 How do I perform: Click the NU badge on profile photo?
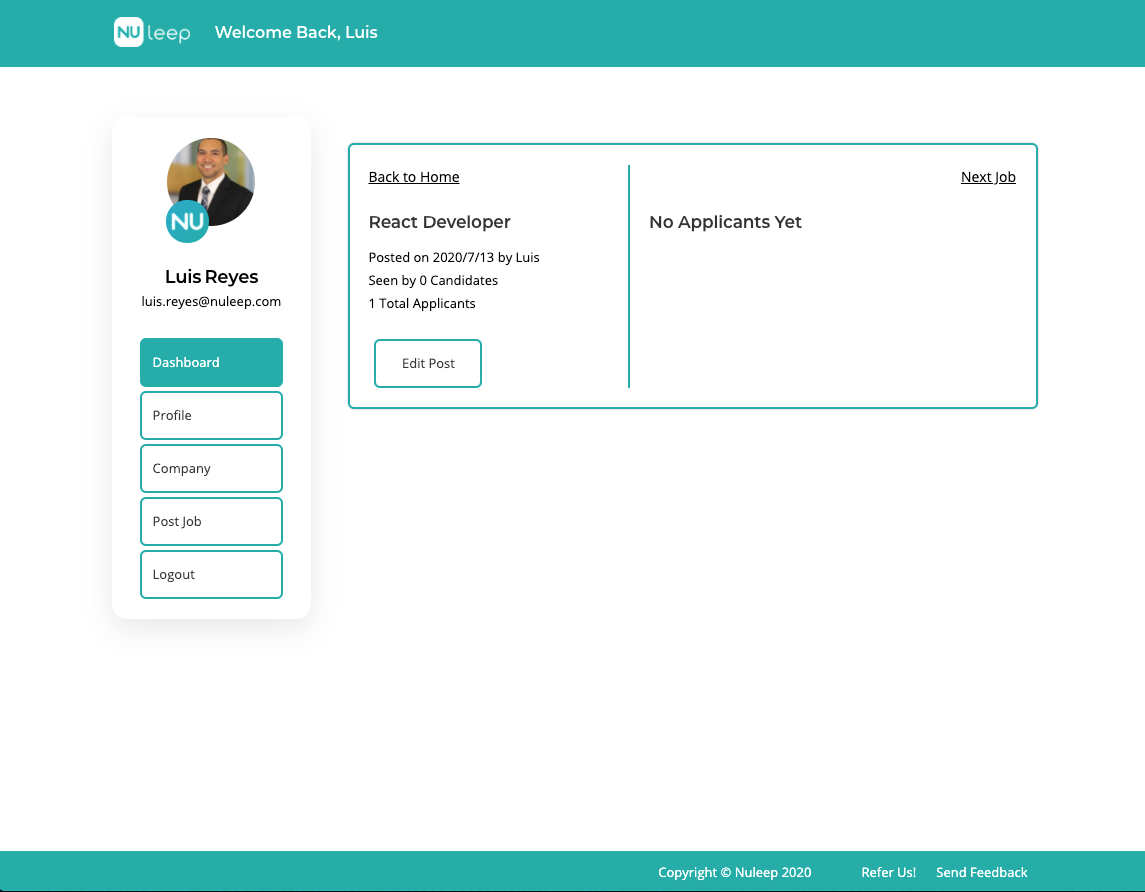pos(188,221)
